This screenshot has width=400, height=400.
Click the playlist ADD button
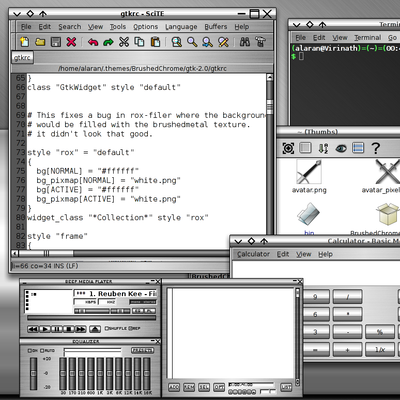[174, 387]
